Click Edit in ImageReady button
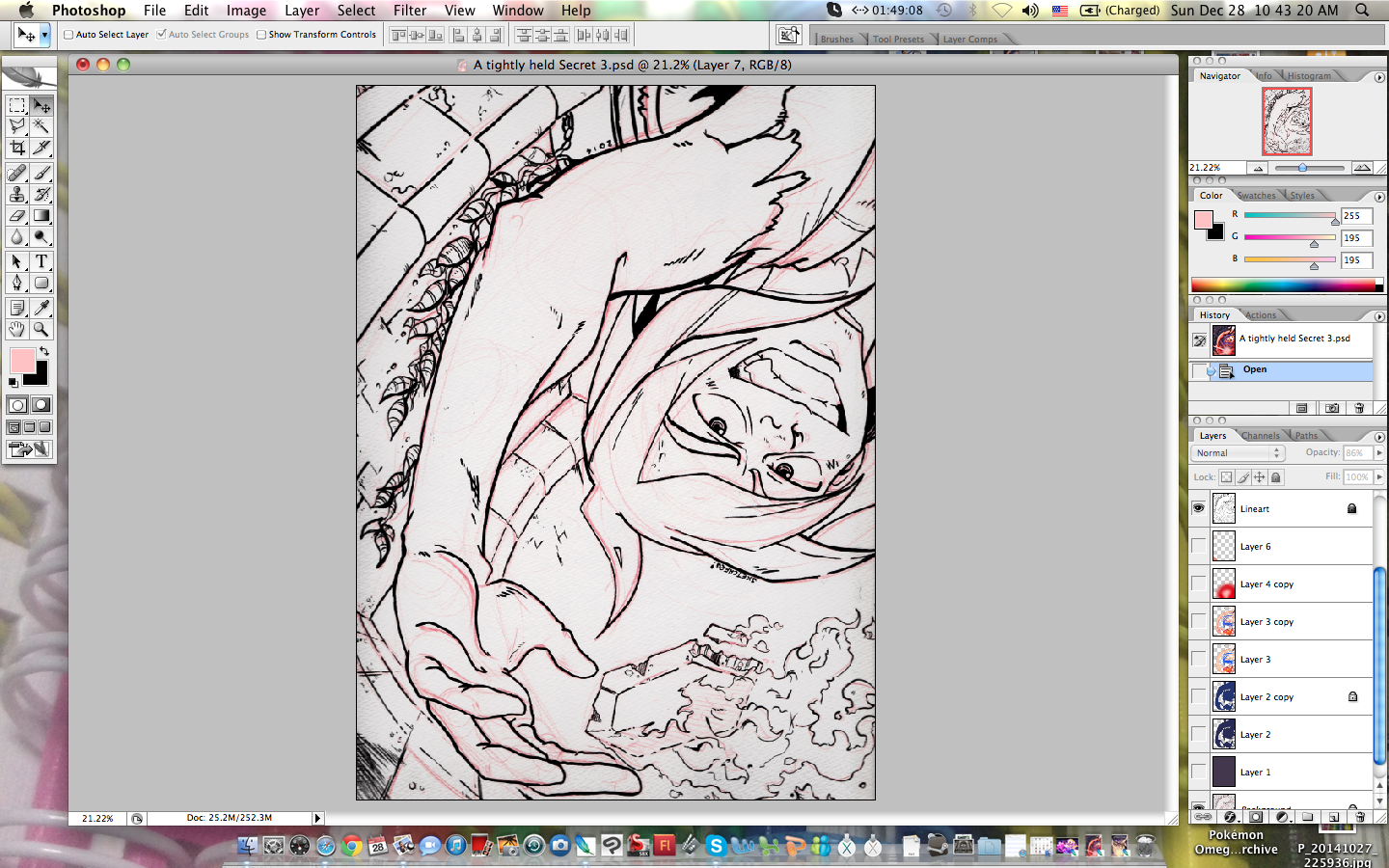 click(x=29, y=448)
